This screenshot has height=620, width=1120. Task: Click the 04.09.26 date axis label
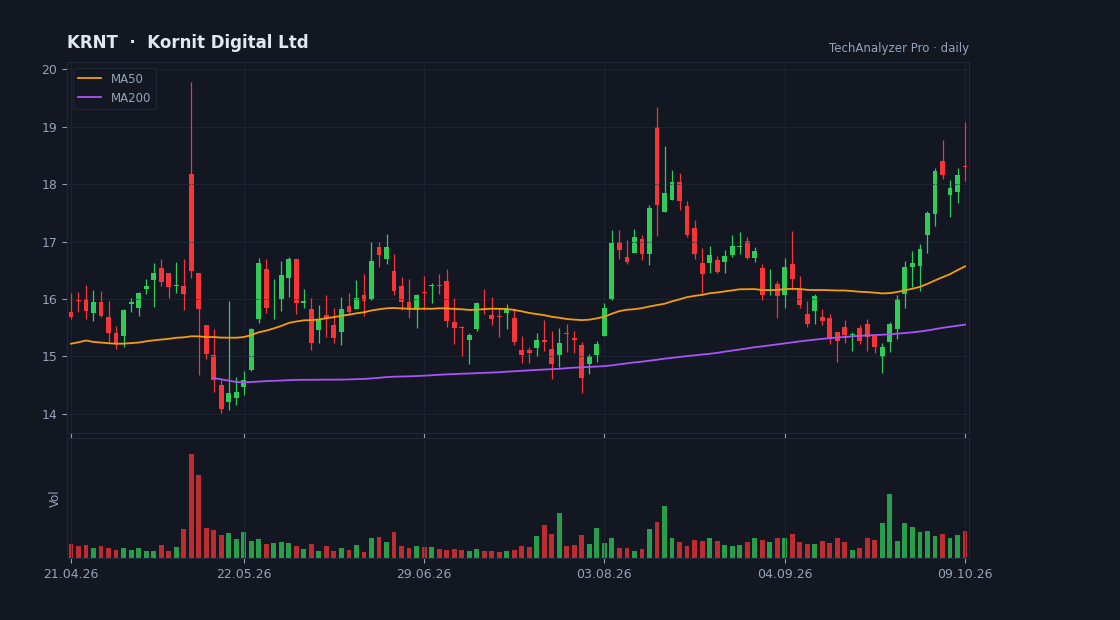[x=785, y=574]
